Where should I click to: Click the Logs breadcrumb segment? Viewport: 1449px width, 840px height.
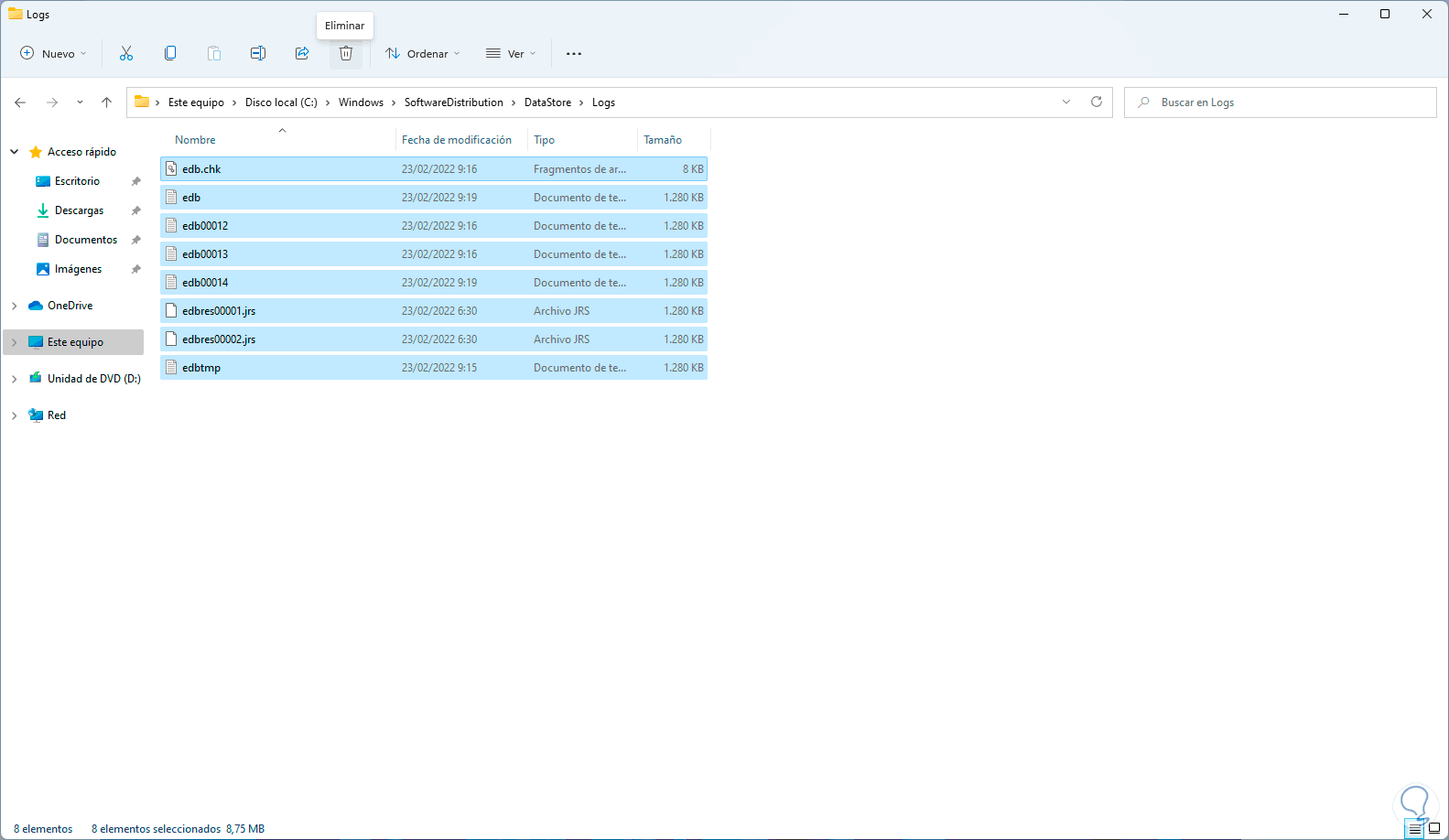[603, 102]
